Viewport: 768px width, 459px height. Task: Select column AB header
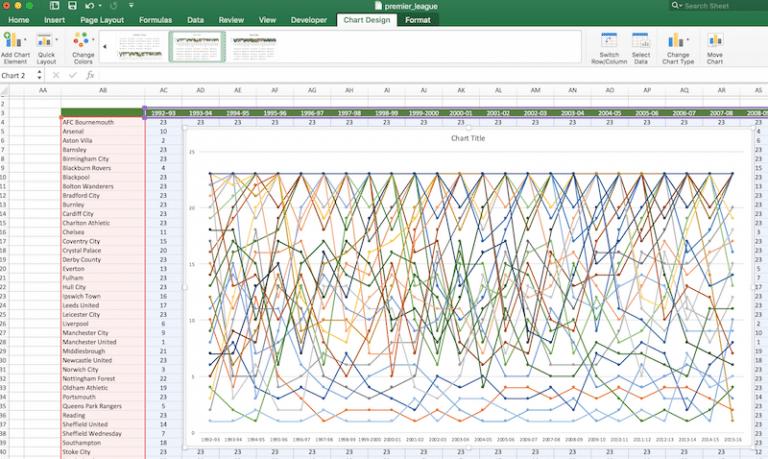point(103,90)
